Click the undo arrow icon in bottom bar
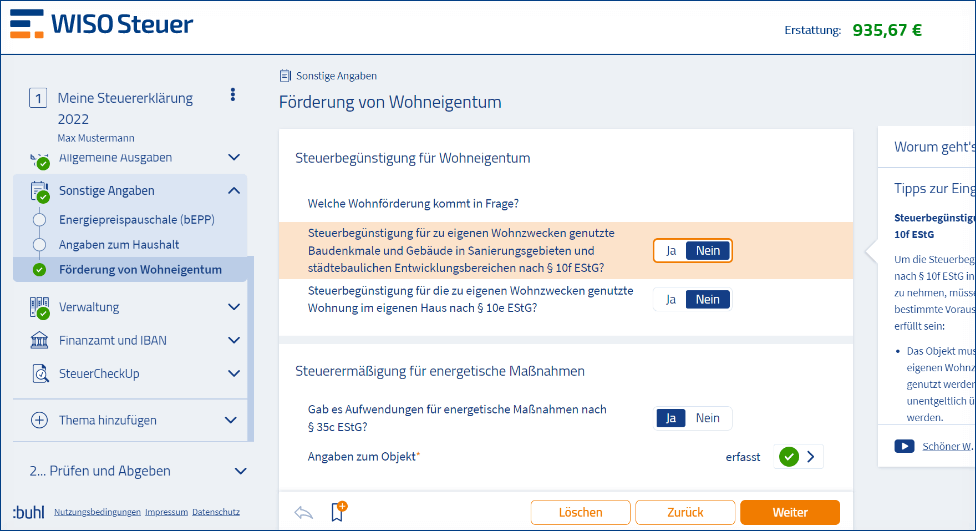This screenshot has height=531, width=976. 304,513
